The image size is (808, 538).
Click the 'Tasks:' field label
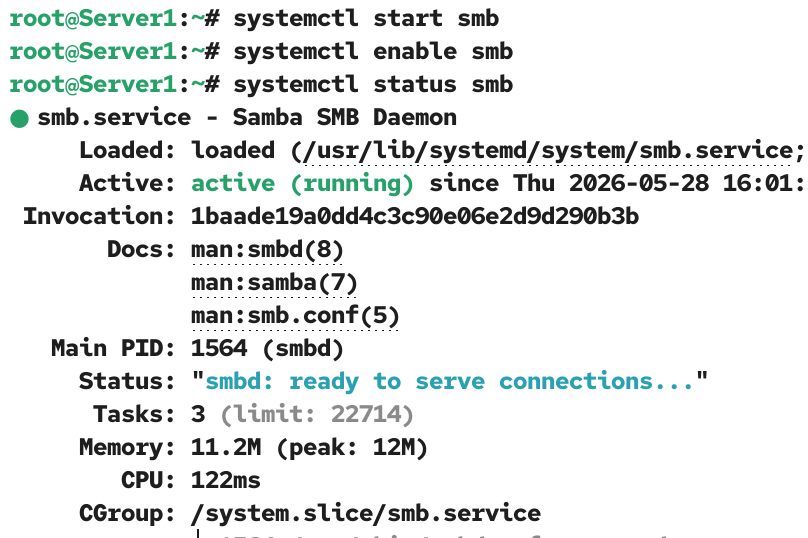click(x=134, y=415)
